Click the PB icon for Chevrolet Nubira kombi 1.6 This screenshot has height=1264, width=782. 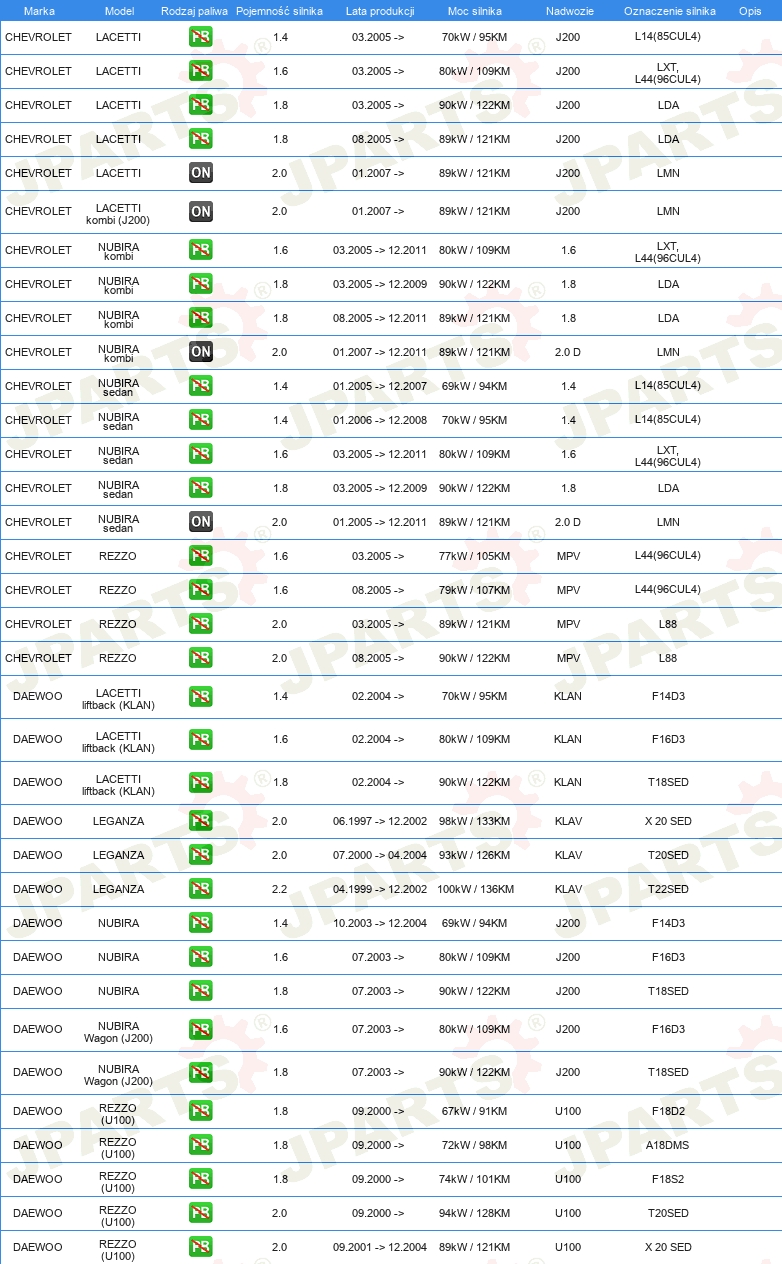(x=201, y=250)
